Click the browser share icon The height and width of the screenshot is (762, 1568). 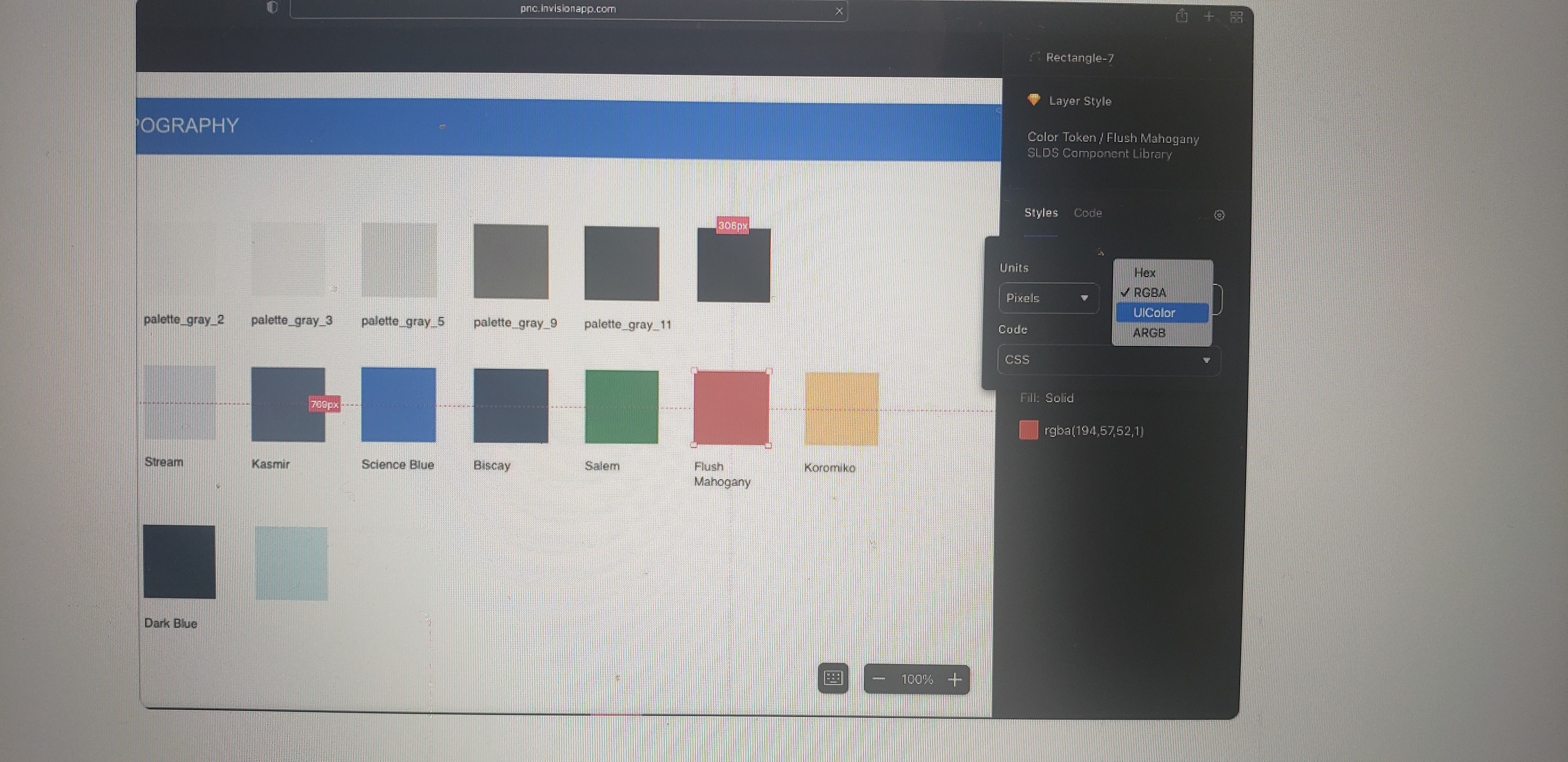[1181, 16]
